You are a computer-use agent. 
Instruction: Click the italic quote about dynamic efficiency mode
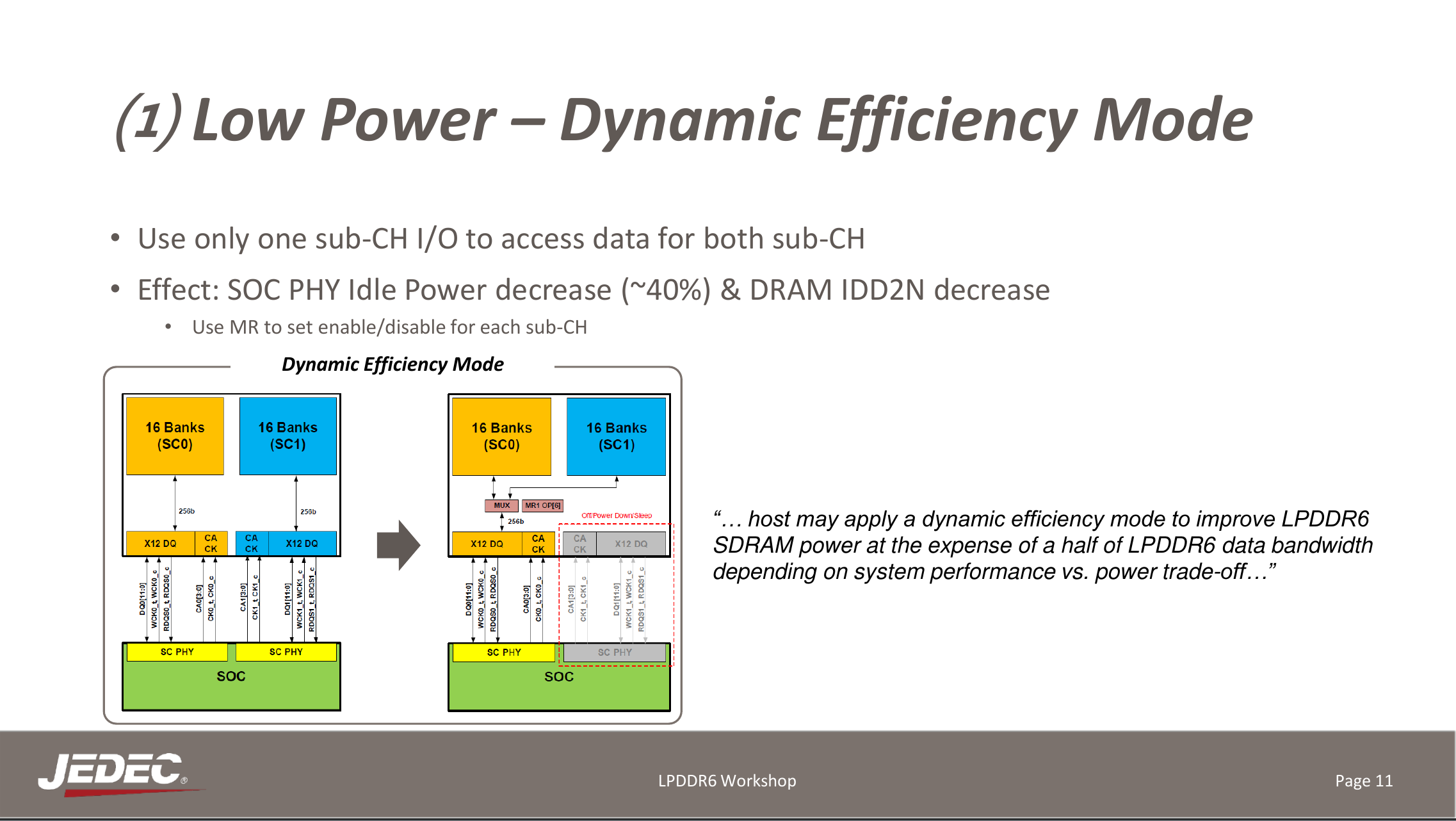pos(1042,545)
